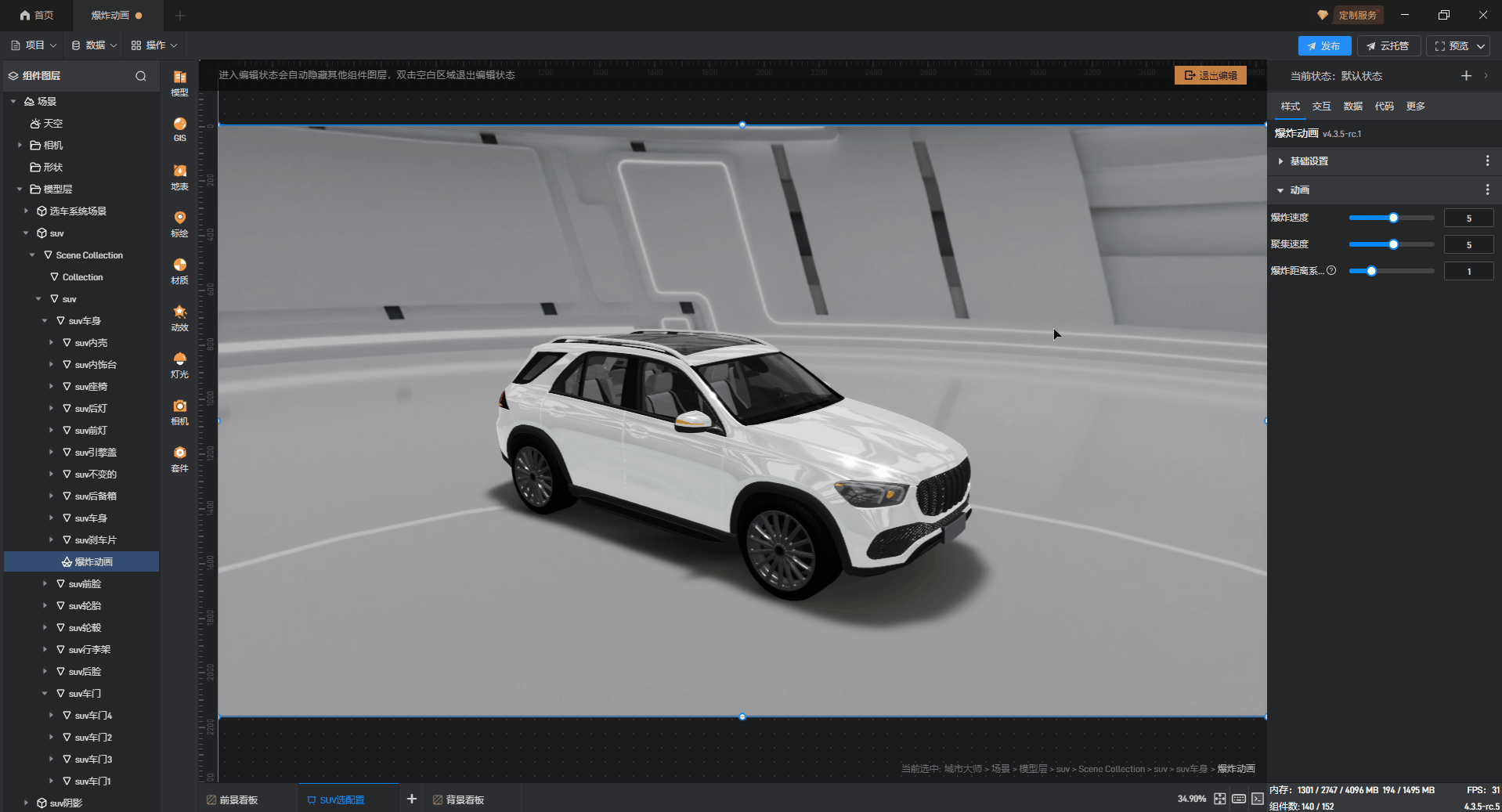
Task: Open a new tab with the top plus
Action: tap(180, 16)
